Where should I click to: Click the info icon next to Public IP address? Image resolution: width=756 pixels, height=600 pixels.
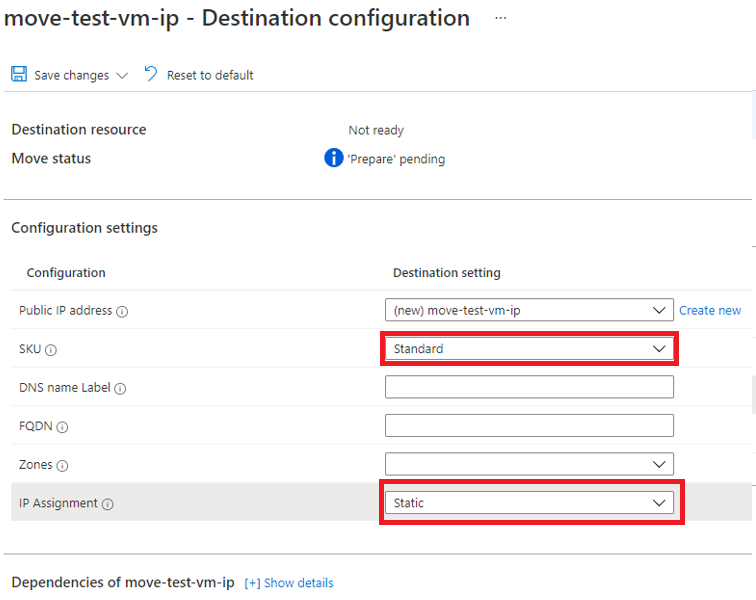click(122, 312)
